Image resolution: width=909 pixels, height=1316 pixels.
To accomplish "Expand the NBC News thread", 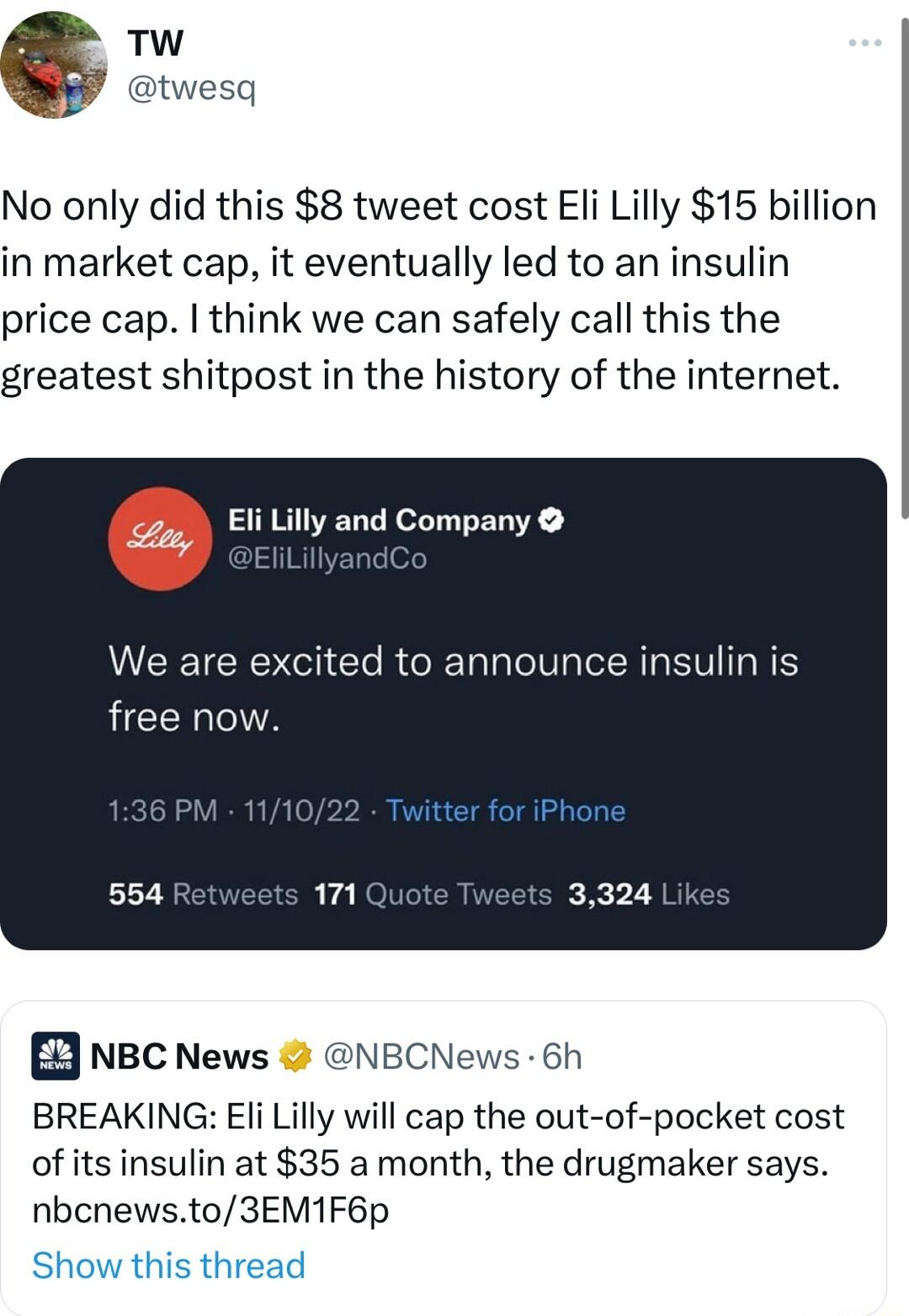I will click(168, 1265).
